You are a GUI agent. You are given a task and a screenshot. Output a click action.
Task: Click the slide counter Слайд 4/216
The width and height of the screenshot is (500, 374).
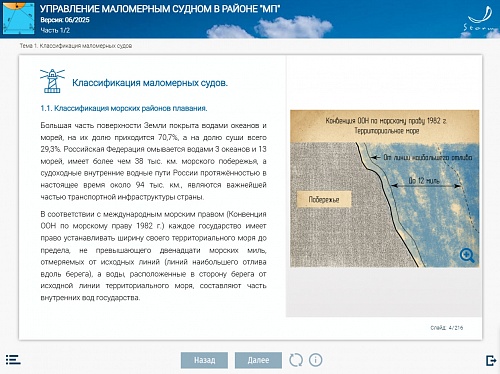pyautogui.click(x=447, y=328)
